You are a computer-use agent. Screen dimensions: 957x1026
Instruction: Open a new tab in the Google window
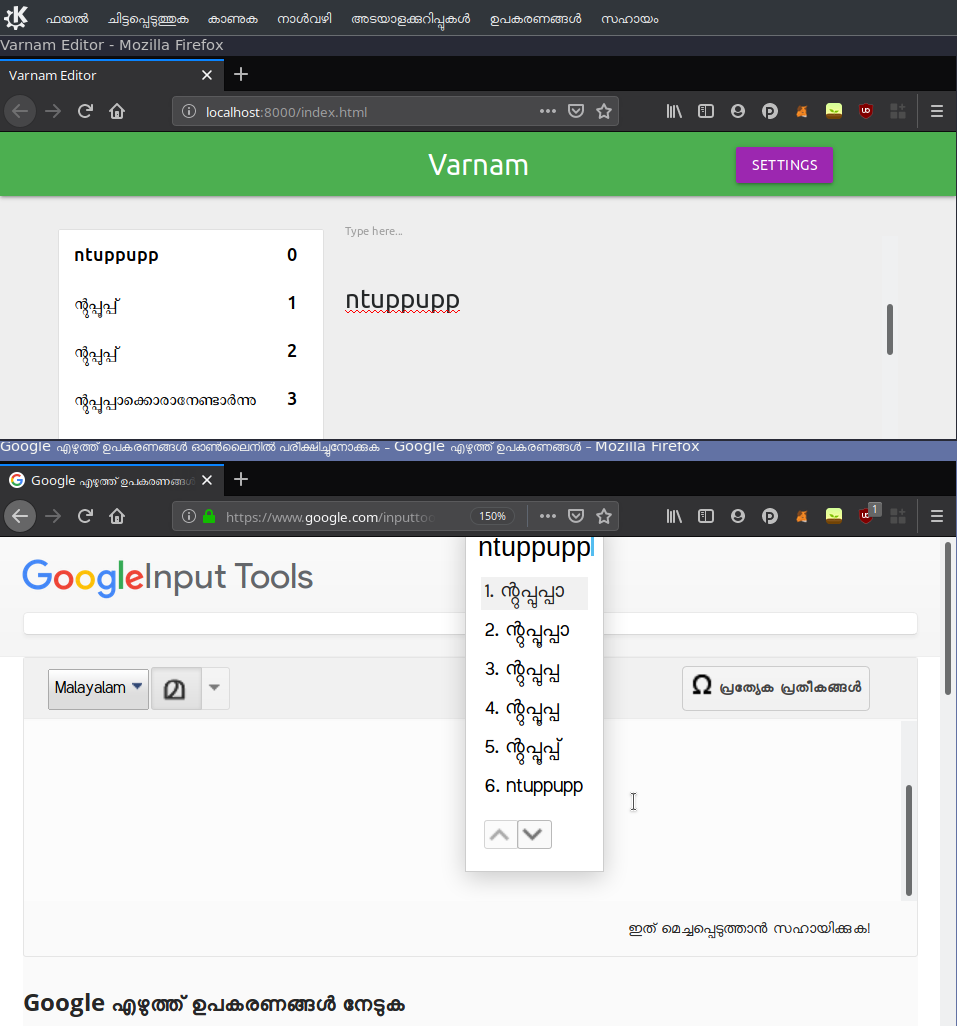[x=241, y=480]
